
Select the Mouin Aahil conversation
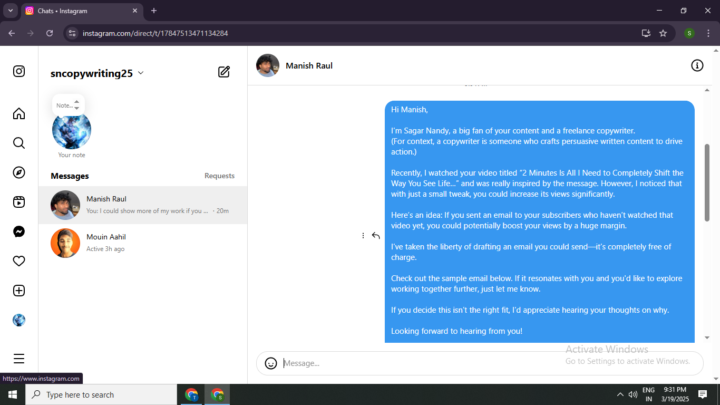point(143,243)
